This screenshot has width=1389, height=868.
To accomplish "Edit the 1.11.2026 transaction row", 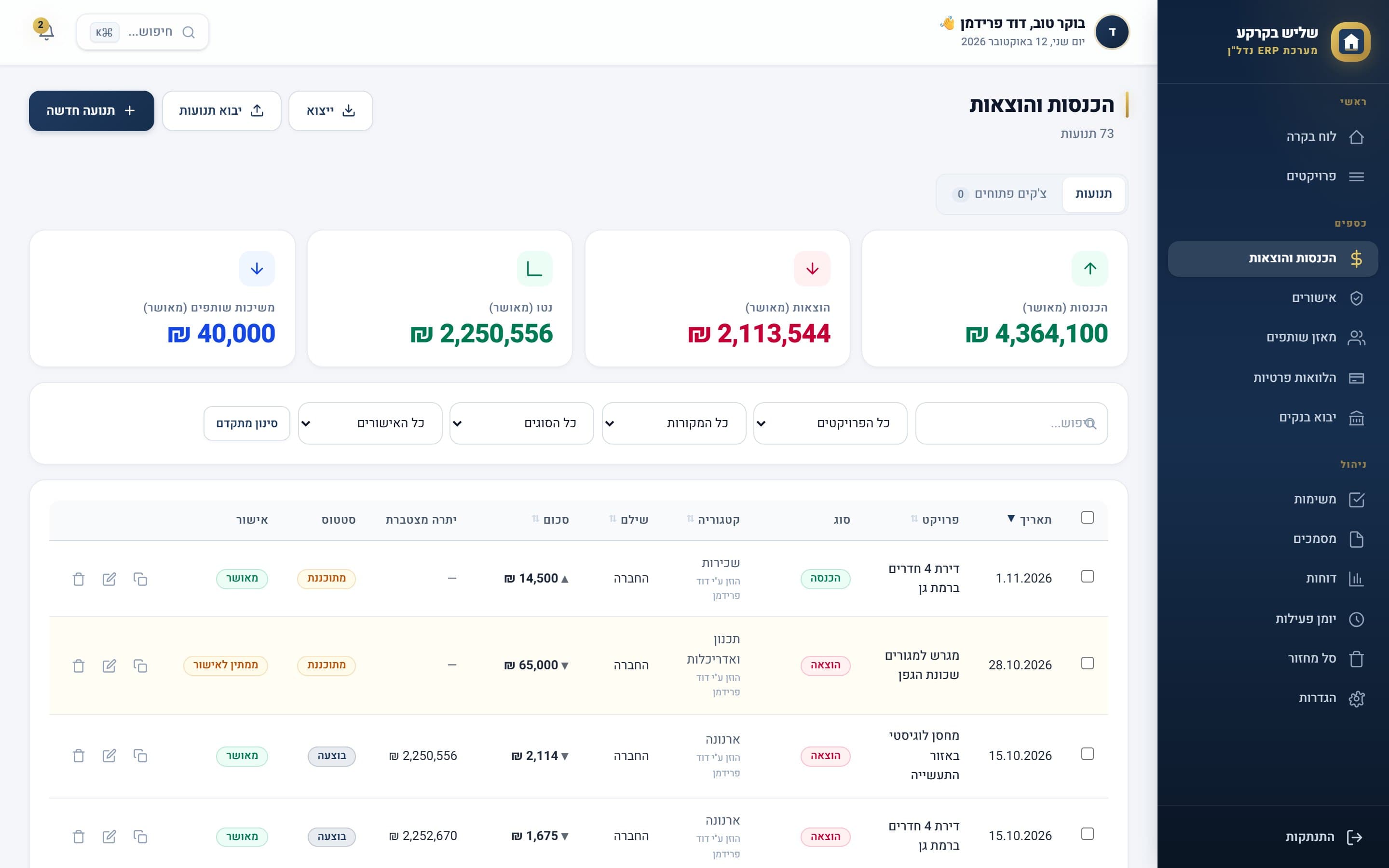I will point(109,579).
